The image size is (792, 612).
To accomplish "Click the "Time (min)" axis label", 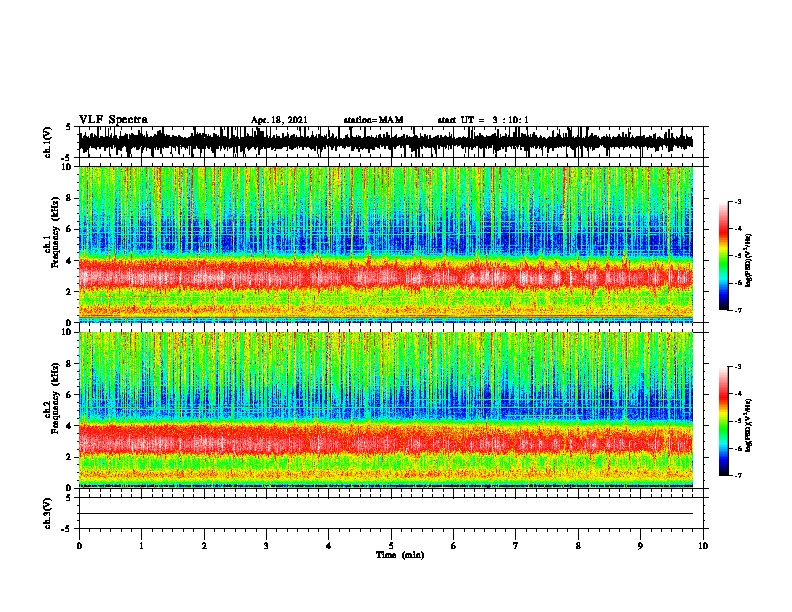I will (x=400, y=555).
